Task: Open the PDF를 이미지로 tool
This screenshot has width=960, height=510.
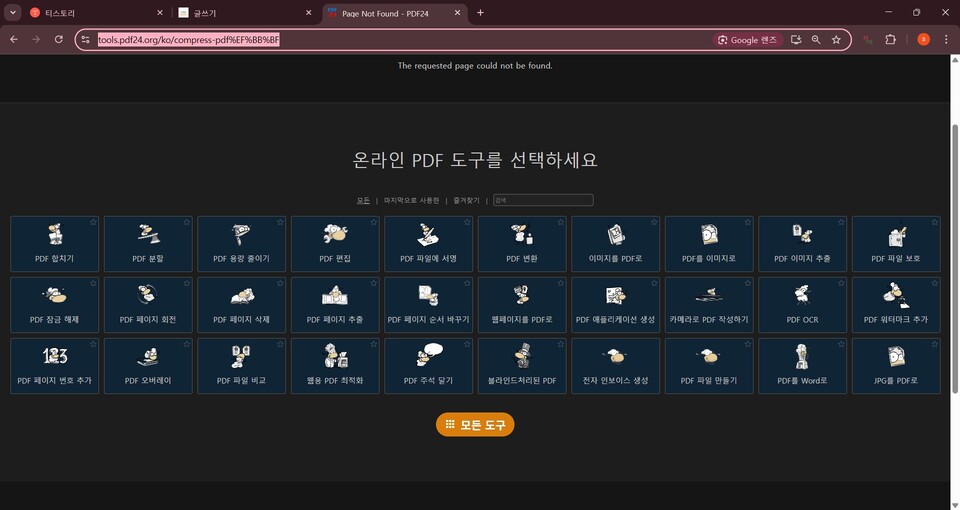Action: coord(709,244)
